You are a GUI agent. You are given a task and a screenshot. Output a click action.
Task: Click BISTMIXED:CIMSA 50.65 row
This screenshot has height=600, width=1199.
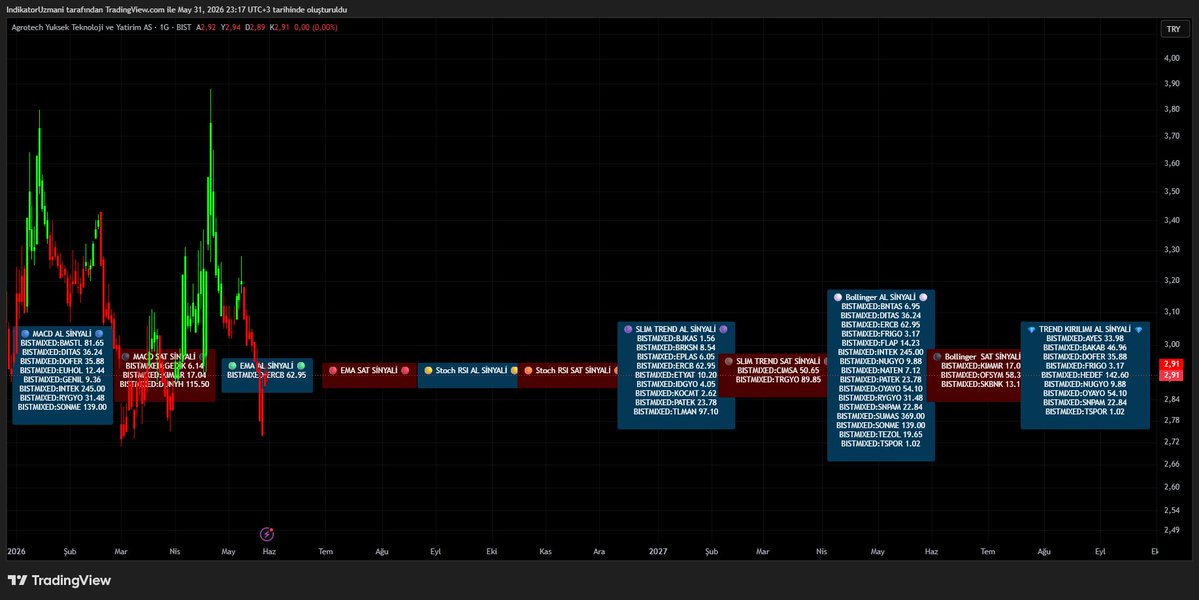point(778,371)
